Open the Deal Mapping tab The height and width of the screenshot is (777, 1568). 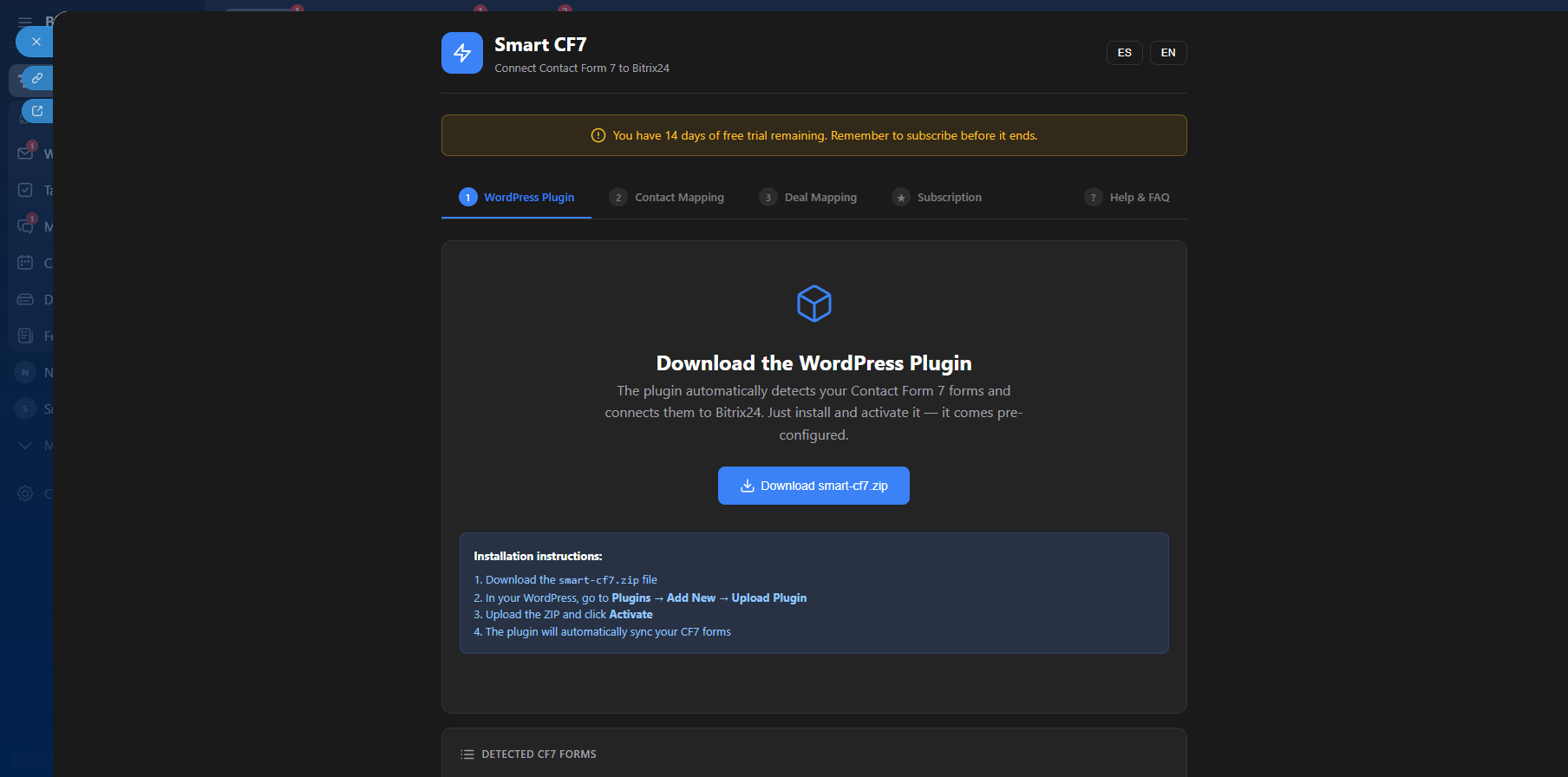[808, 198]
